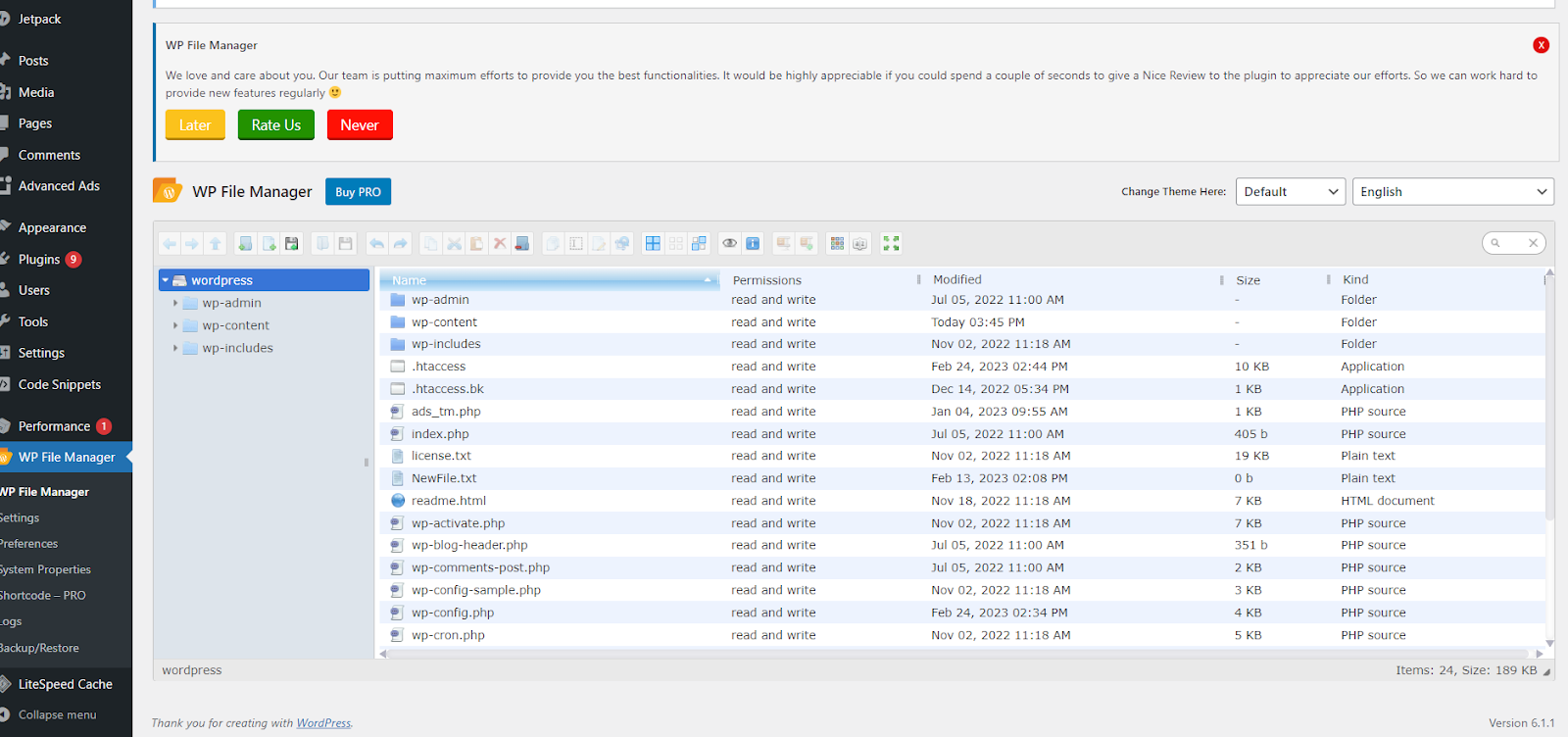1568x737 pixels.
Task: Select wp-config.php in the file list
Action: tap(452, 613)
